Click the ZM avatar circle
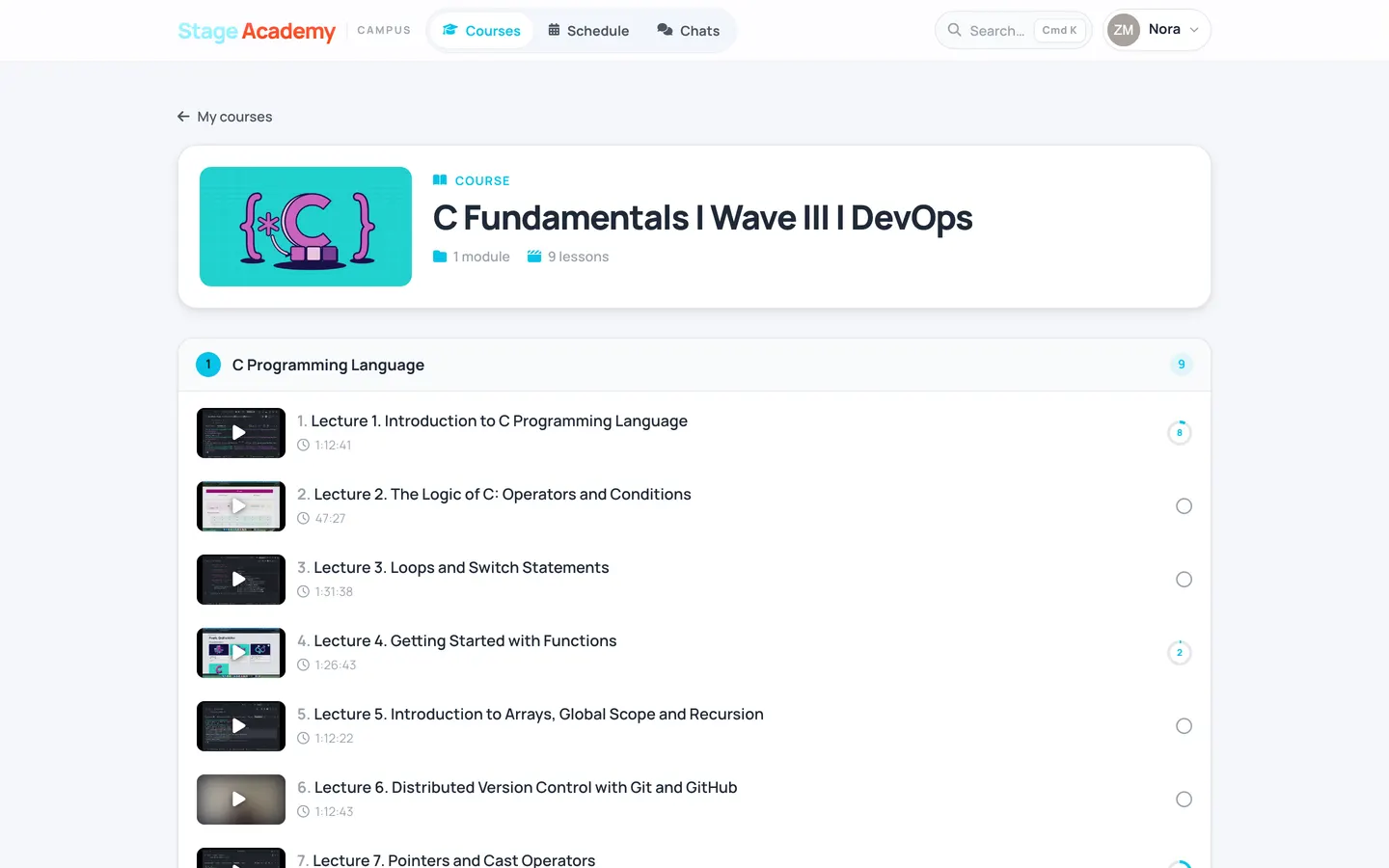This screenshot has width=1389, height=868. click(x=1124, y=30)
